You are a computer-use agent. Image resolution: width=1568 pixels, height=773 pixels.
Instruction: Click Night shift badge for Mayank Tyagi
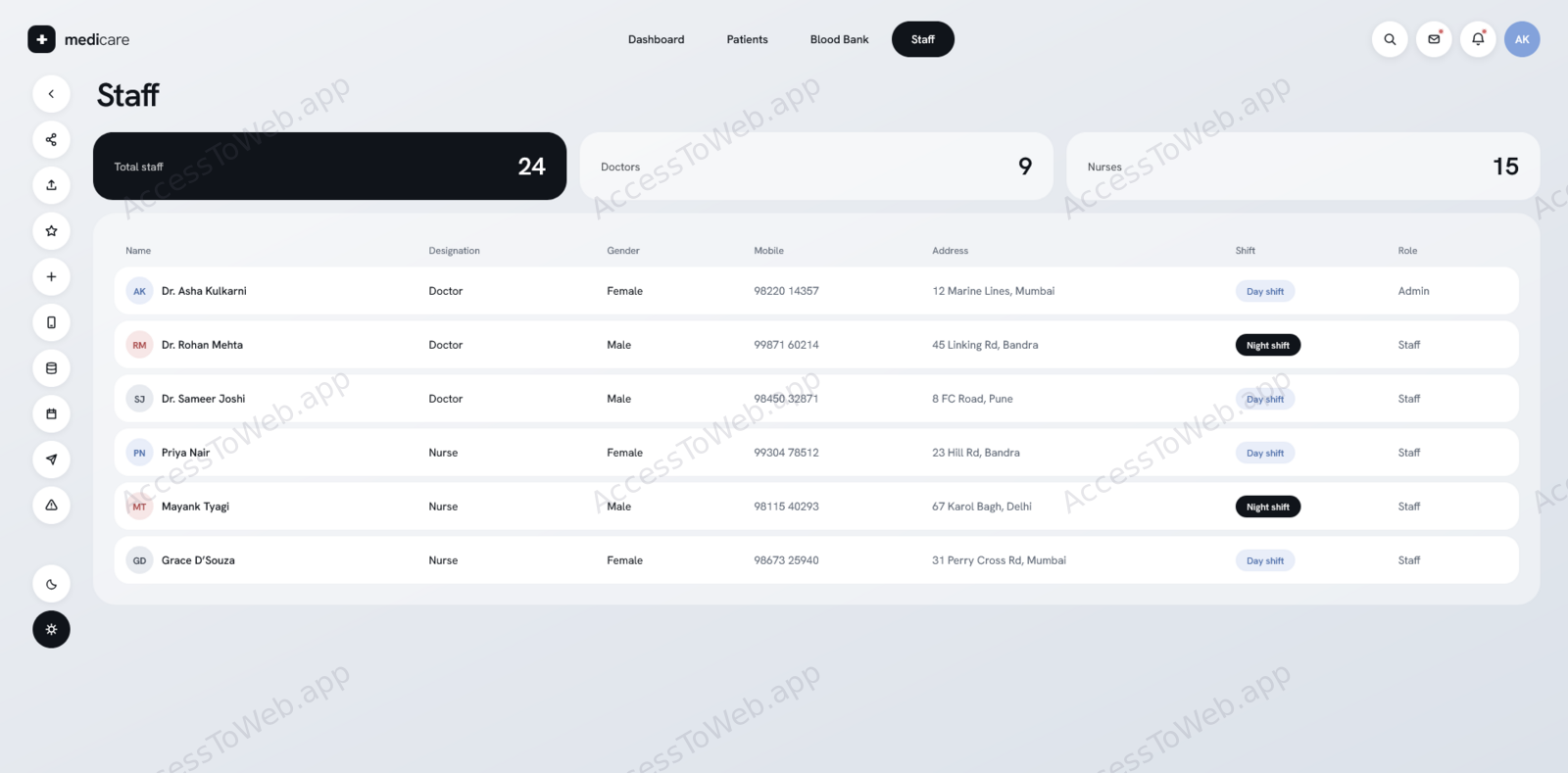click(x=1268, y=507)
